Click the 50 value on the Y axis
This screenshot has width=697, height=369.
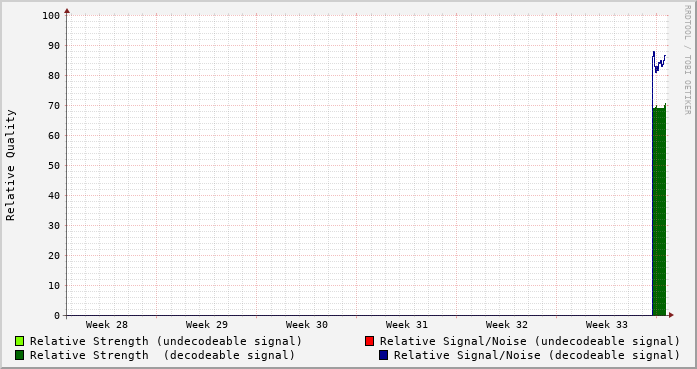coord(54,165)
